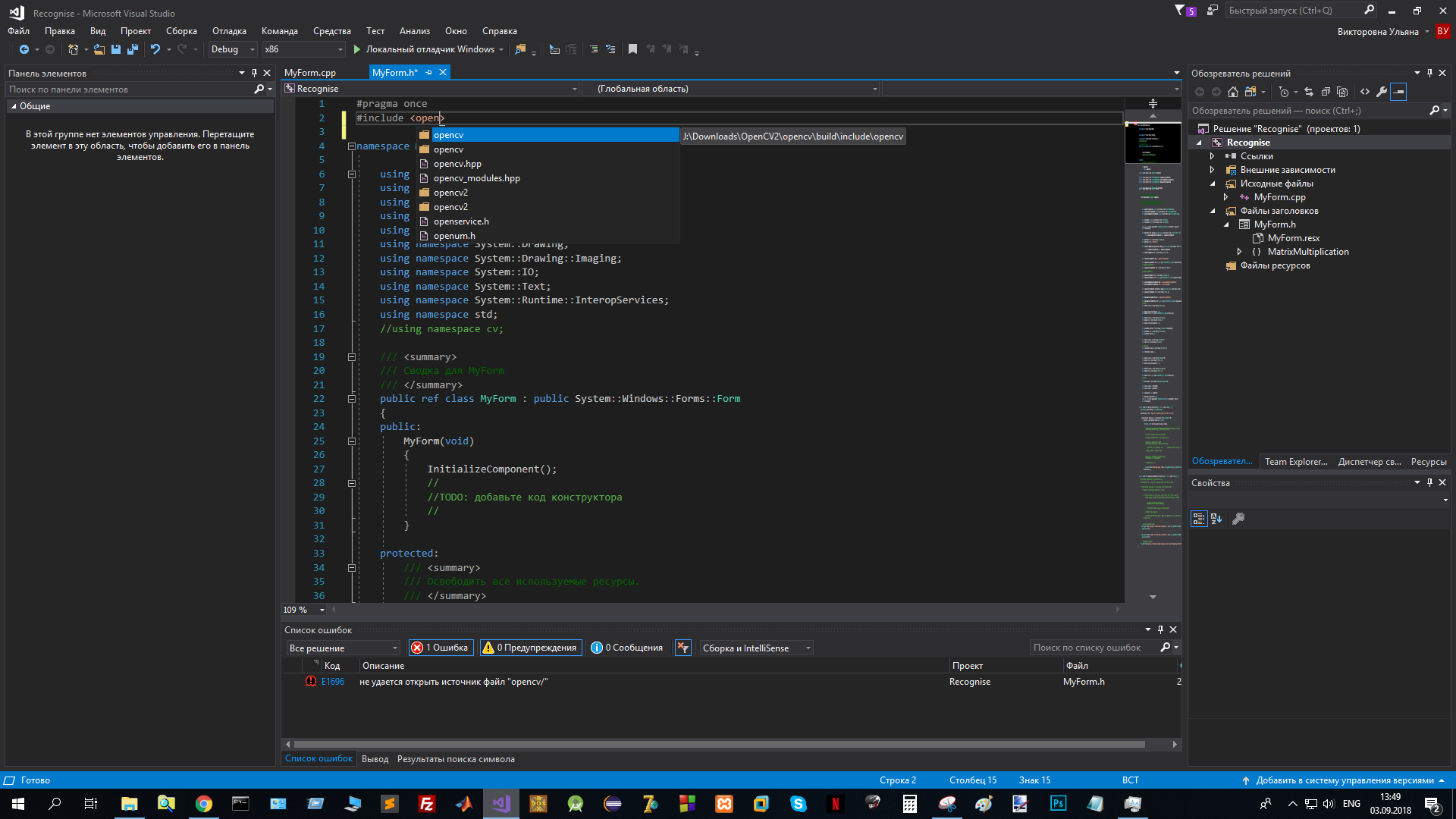Start the local Windows debugger with the play icon

[x=356, y=49]
